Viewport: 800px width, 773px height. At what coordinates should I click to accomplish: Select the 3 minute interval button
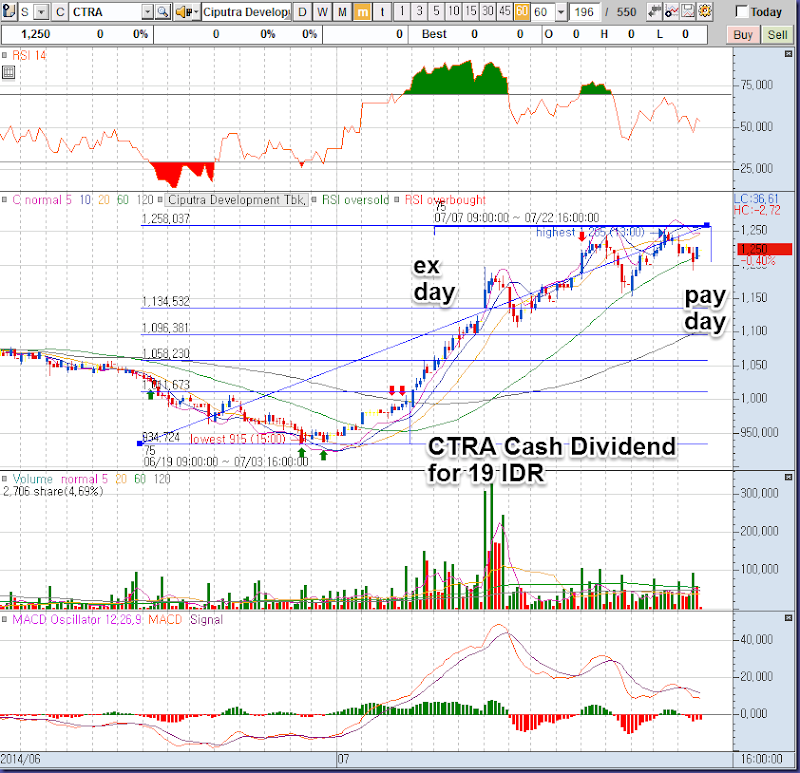pyautogui.click(x=419, y=11)
